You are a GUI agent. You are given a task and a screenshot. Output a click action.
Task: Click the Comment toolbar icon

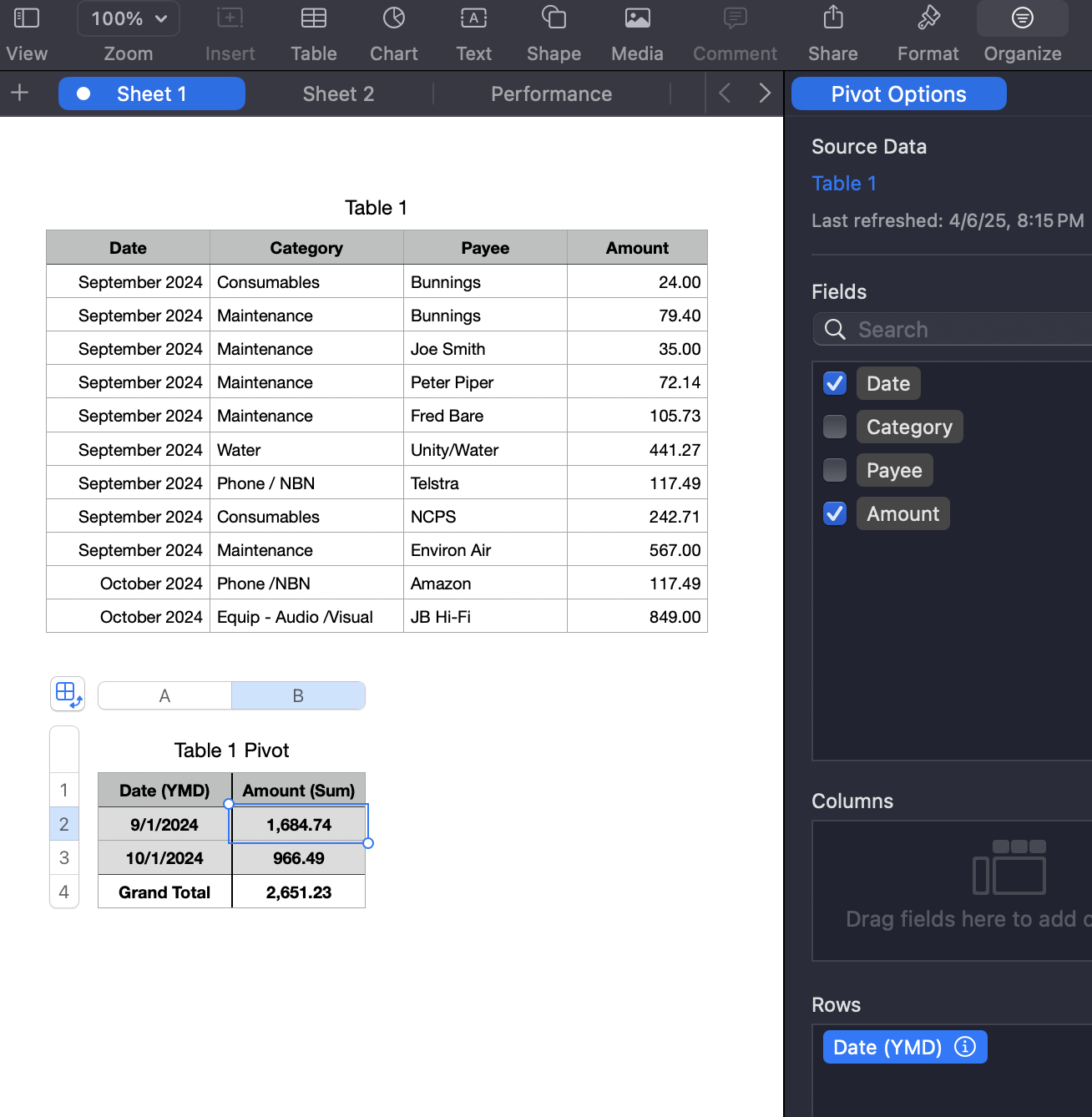735,18
